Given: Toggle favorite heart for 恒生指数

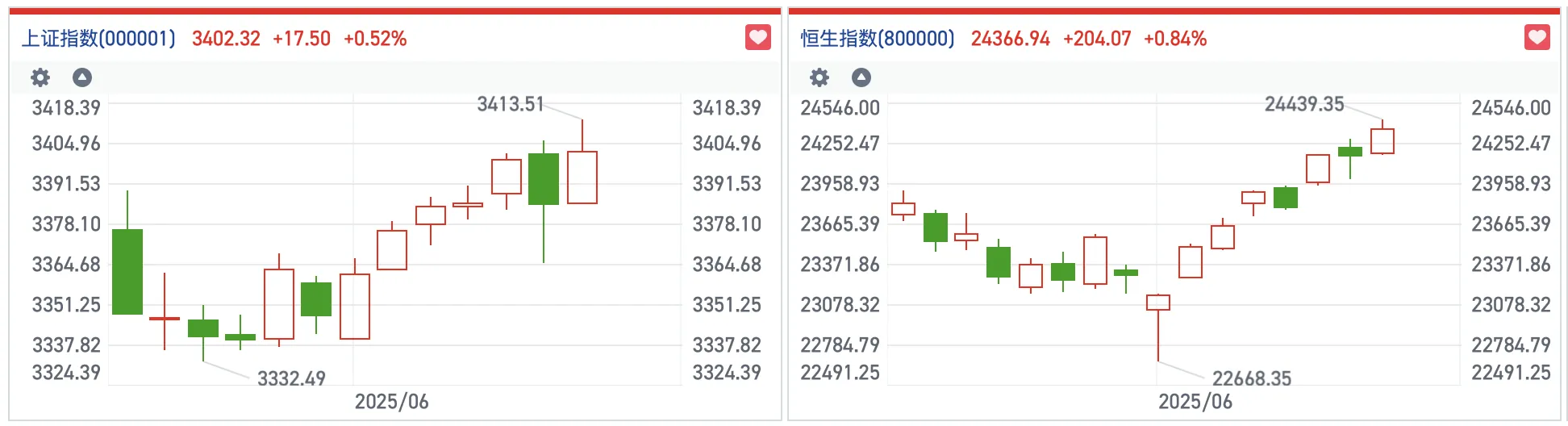Looking at the screenshot, I should click(x=1537, y=37).
